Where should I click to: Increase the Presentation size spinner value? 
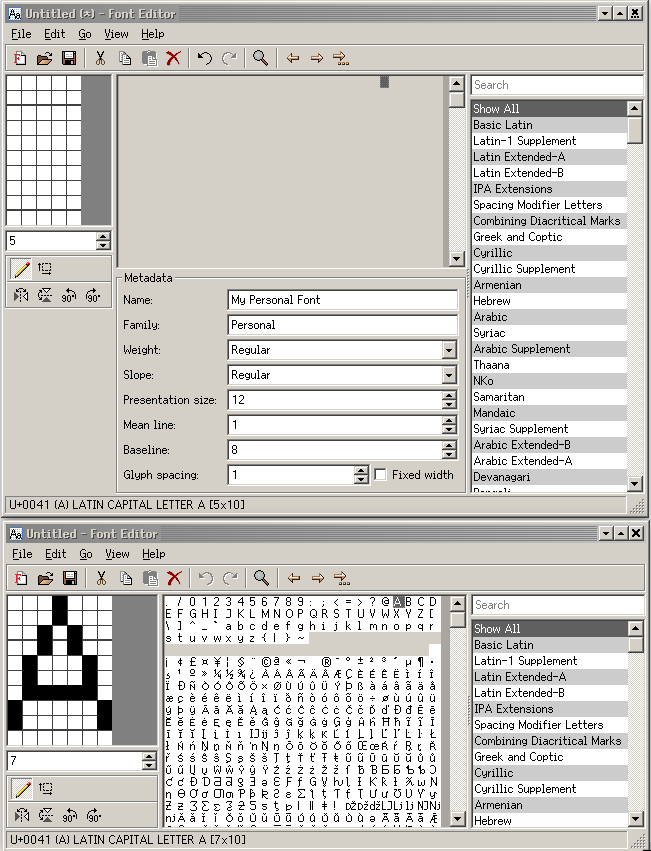pos(449,395)
